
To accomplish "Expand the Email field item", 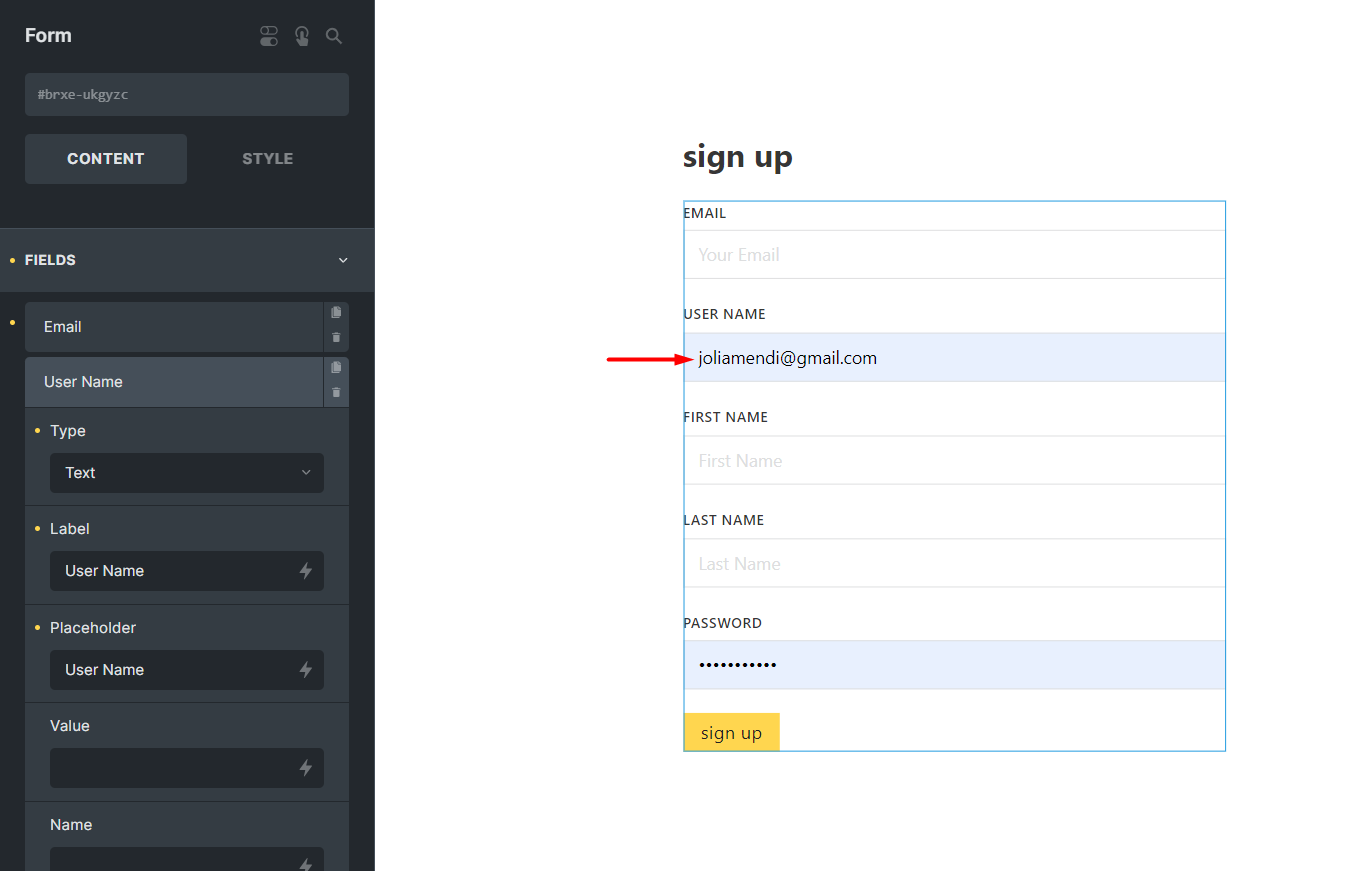I will 174,327.
